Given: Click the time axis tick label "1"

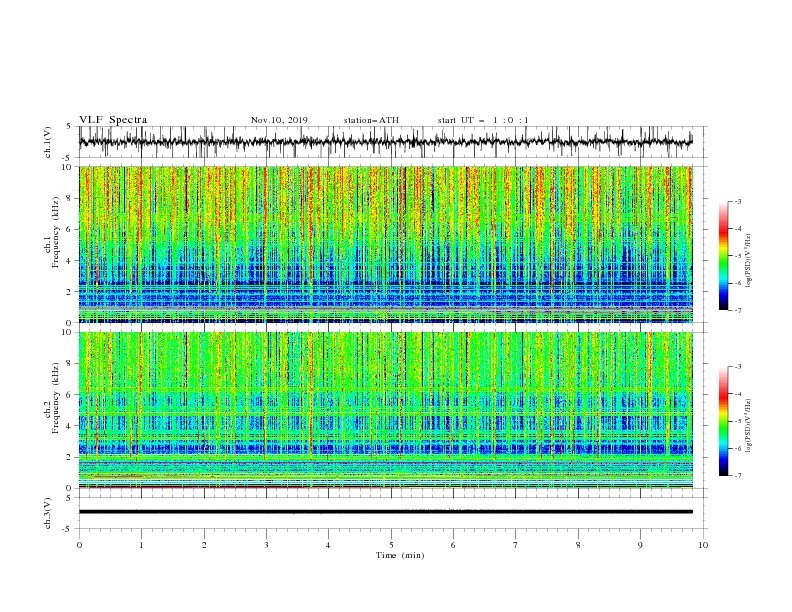Looking at the screenshot, I should (141, 545).
